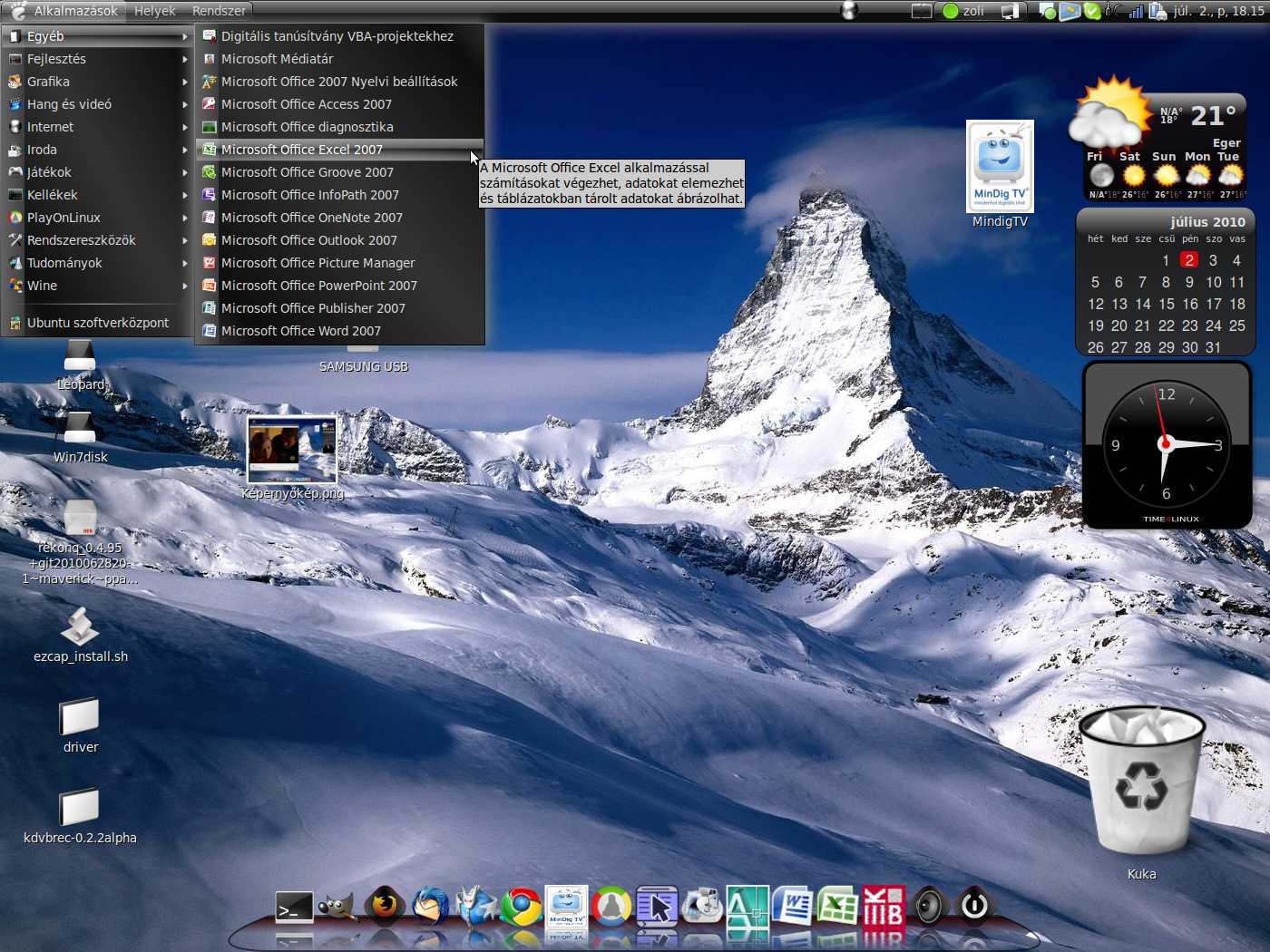Open Microsoft Office Groove 2007 entry

tap(339, 172)
